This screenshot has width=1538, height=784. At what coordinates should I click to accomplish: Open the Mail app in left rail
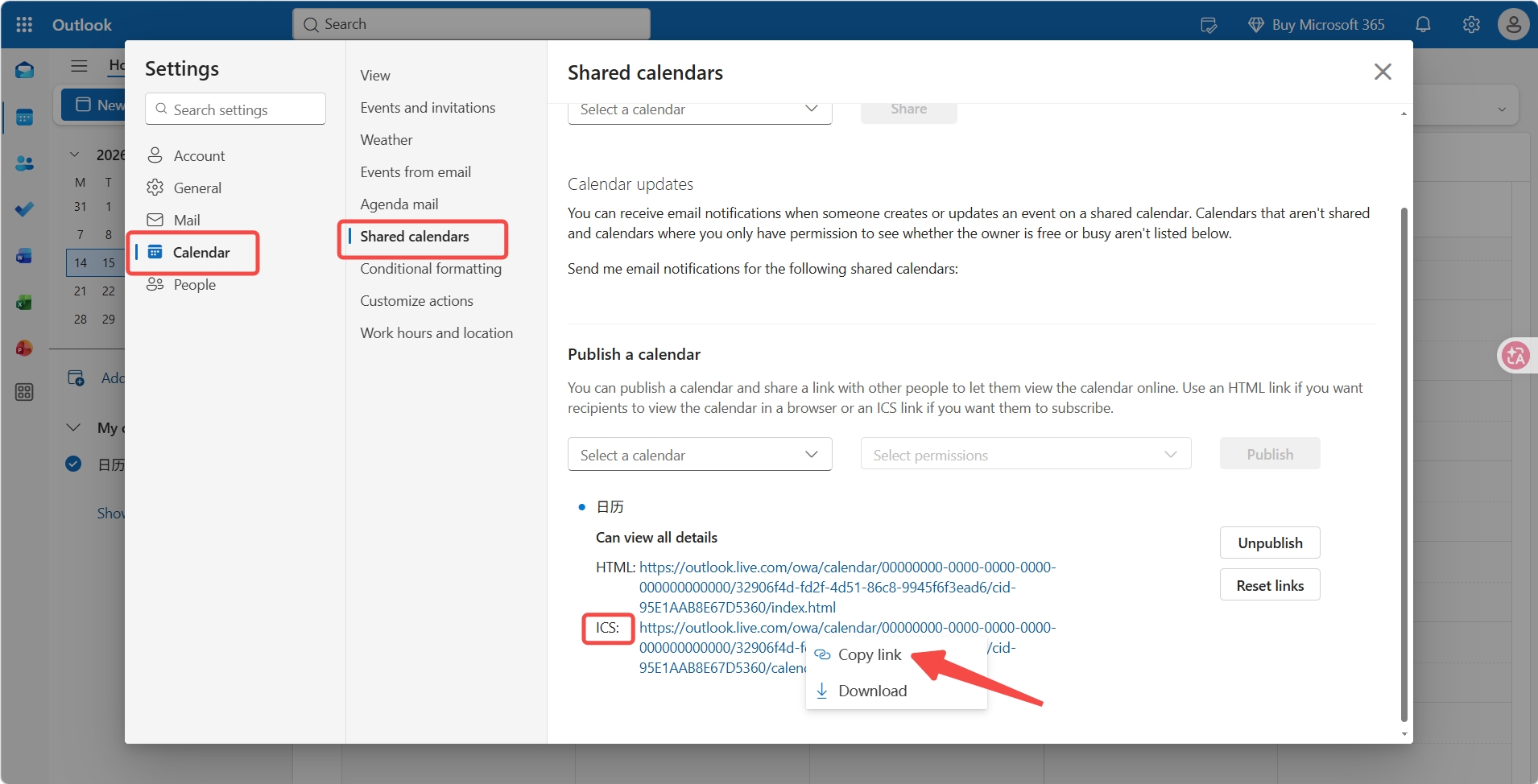24,71
